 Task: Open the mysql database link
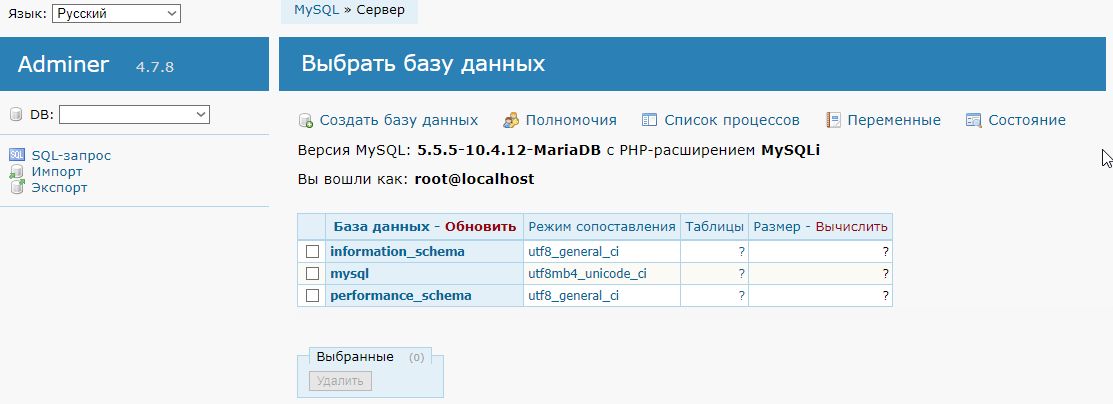[350, 273]
